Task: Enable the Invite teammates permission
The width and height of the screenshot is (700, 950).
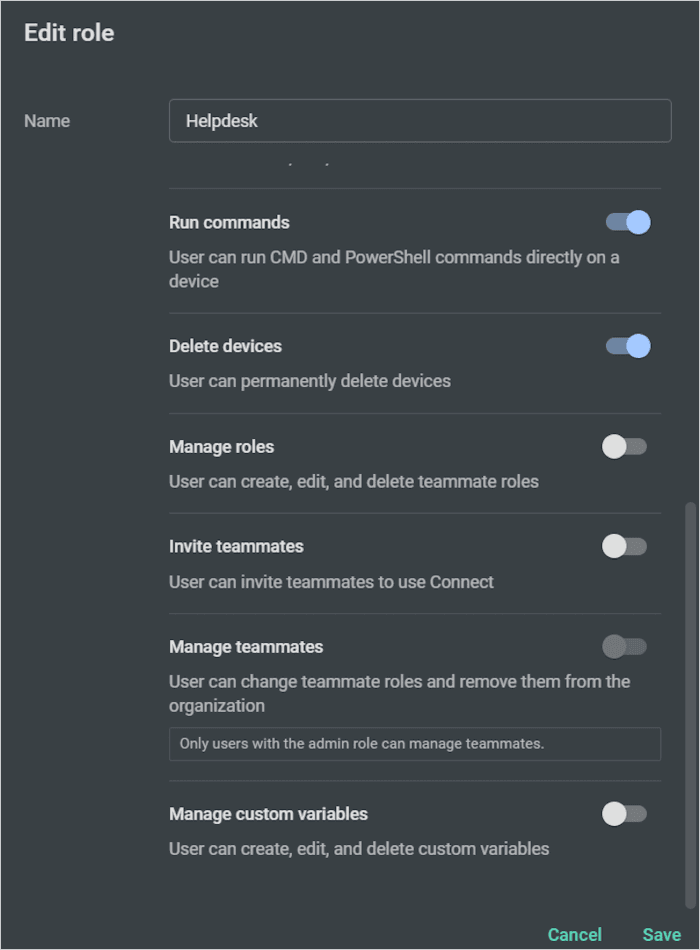Action: (x=624, y=546)
